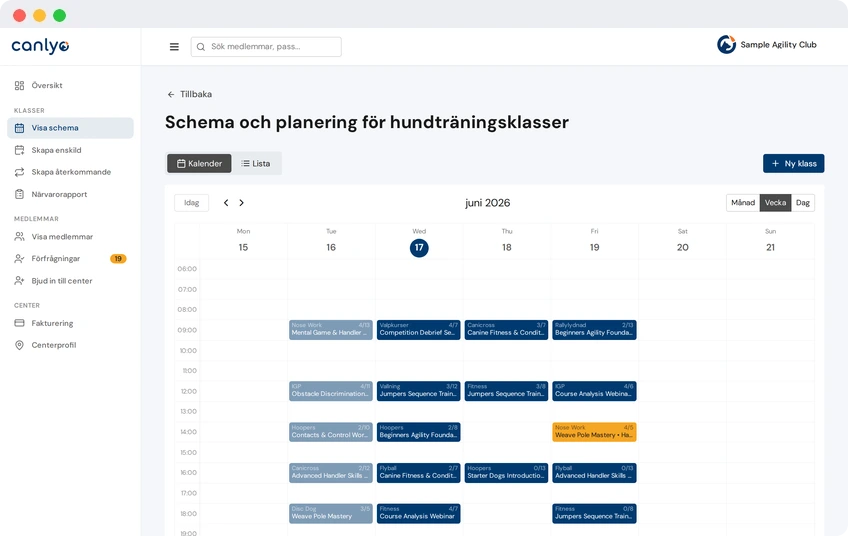This screenshot has height=536, width=848.
Task: Click the Förfrågningar user-check icon
Action: [19, 259]
